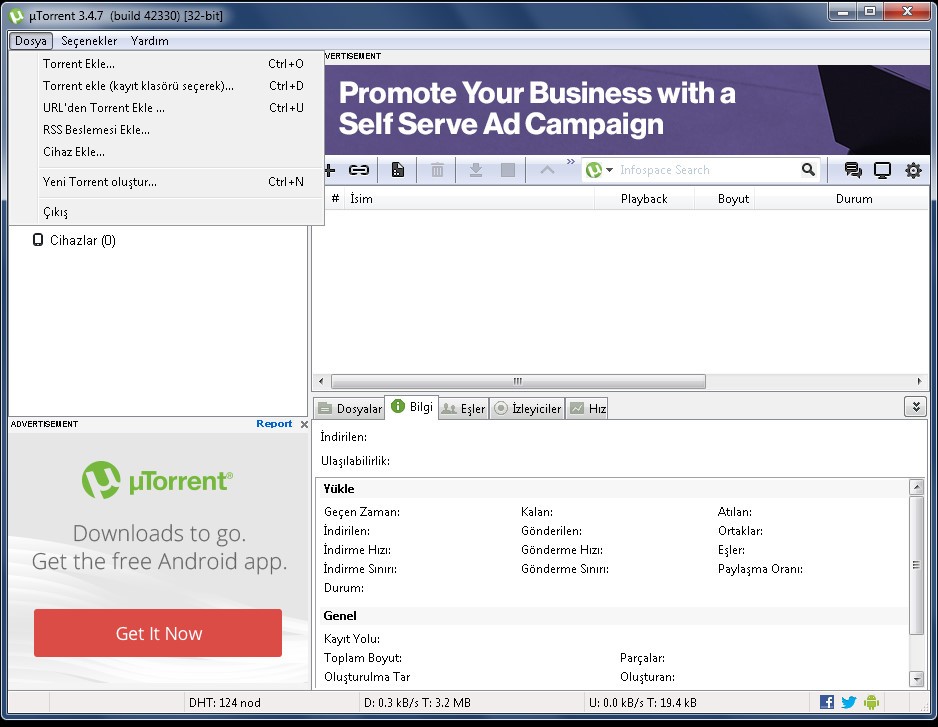Click the info panel scroll up arrow

click(x=916, y=487)
